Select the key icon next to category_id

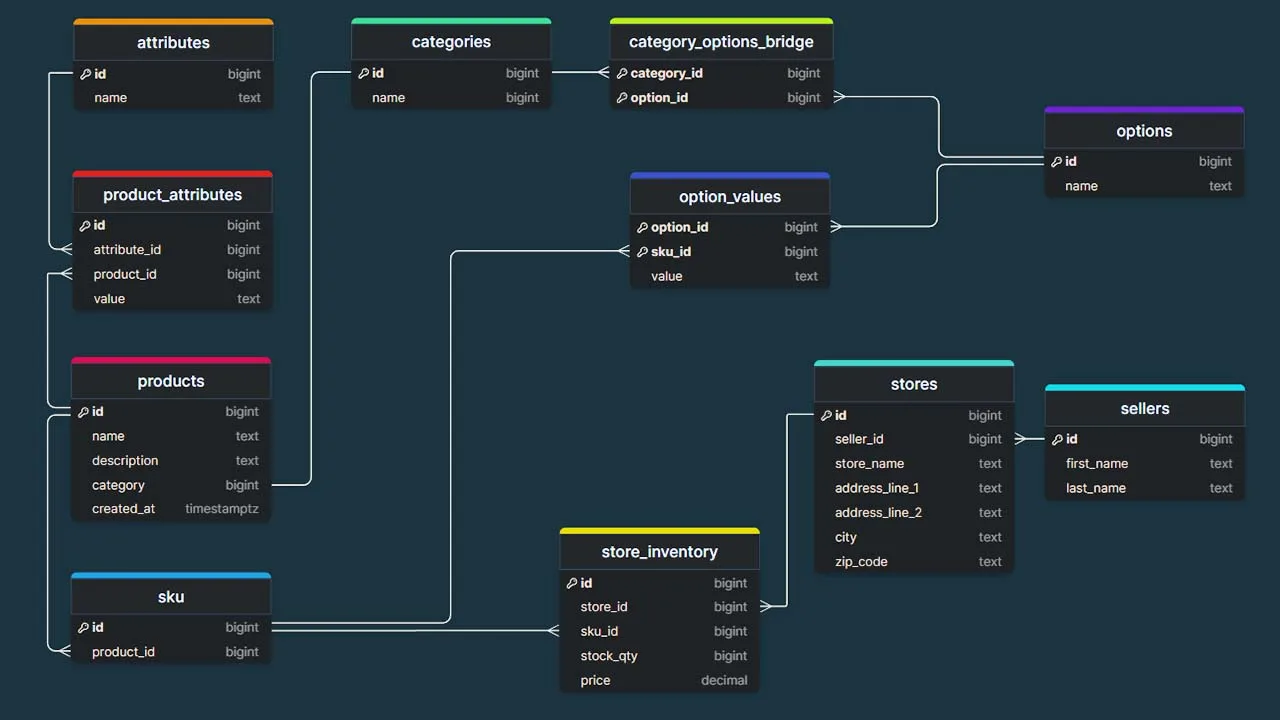coord(622,73)
